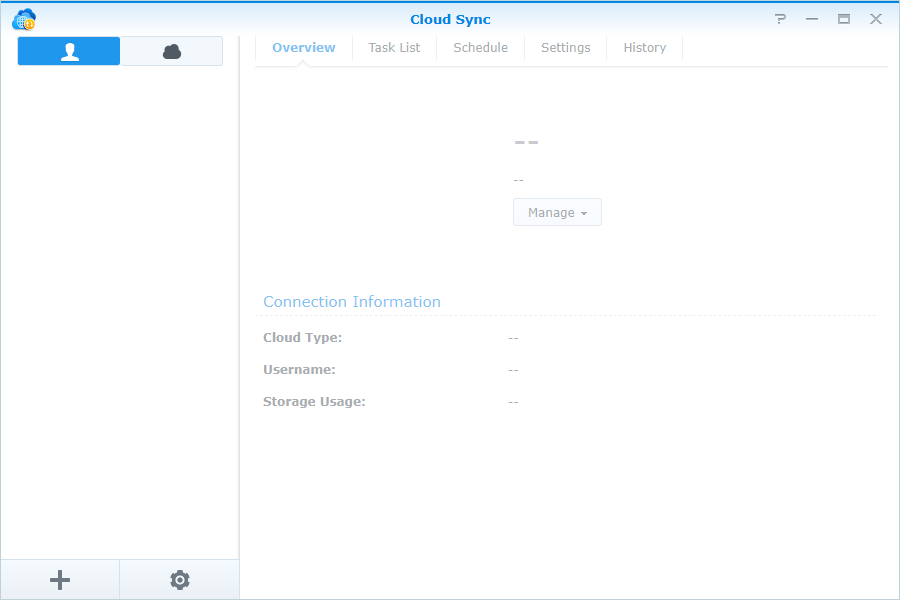
Task: Open help with the question mark icon
Action: (780, 19)
